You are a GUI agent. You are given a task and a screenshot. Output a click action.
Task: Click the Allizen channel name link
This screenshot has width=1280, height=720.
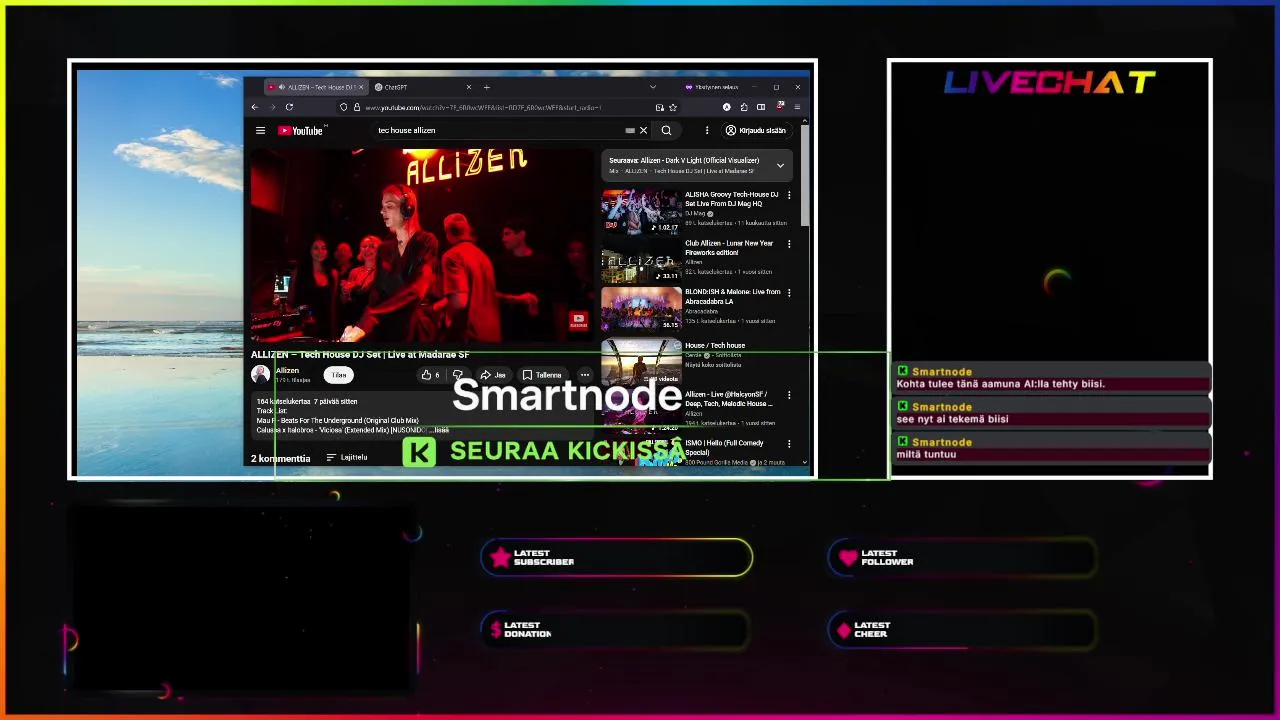[x=287, y=370]
